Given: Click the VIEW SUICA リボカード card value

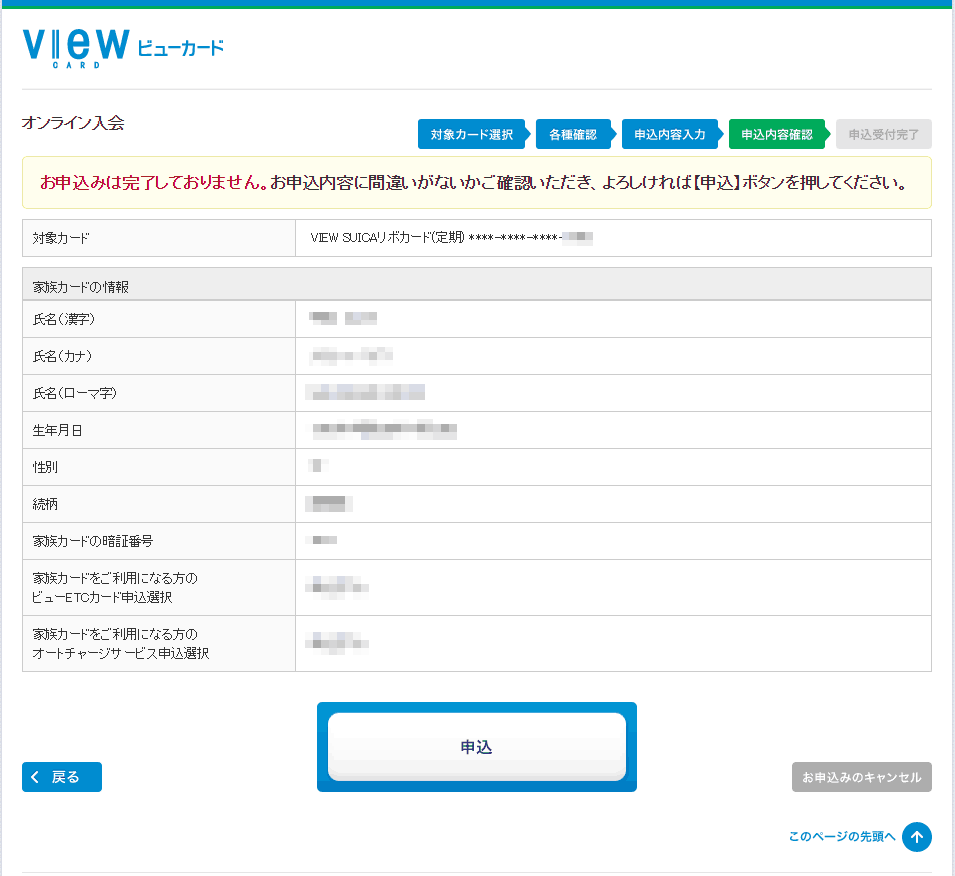Looking at the screenshot, I should 452,238.
